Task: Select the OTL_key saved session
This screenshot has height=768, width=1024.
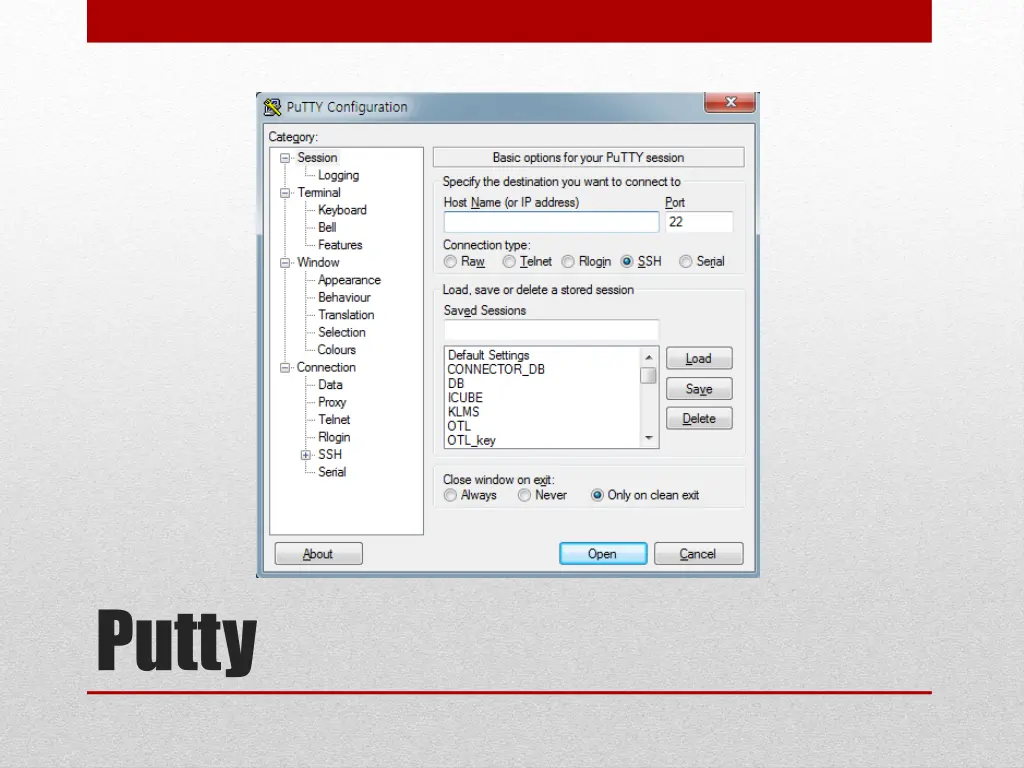Action: point(472,441)
